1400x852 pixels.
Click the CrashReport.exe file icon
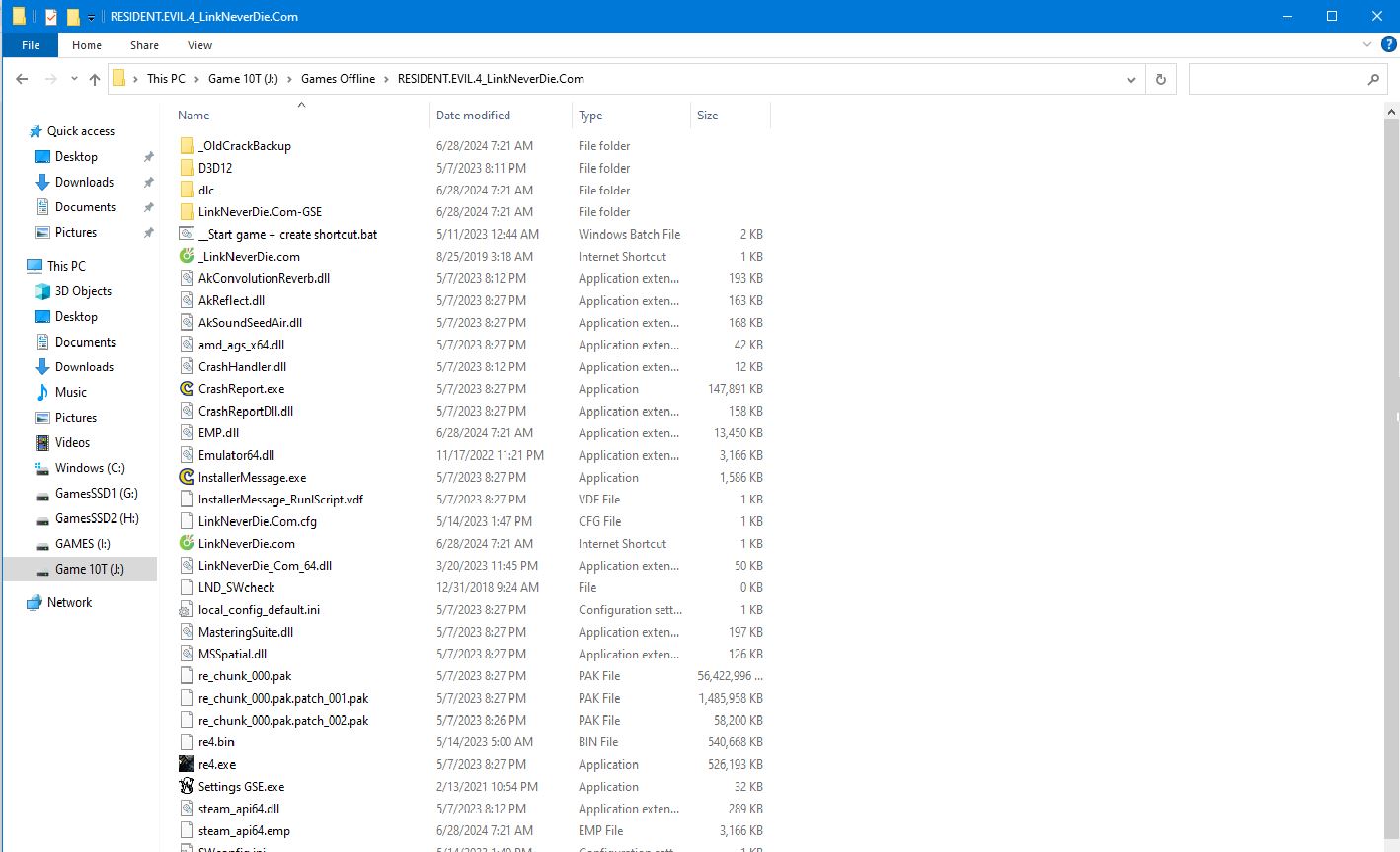coord(187,389)
